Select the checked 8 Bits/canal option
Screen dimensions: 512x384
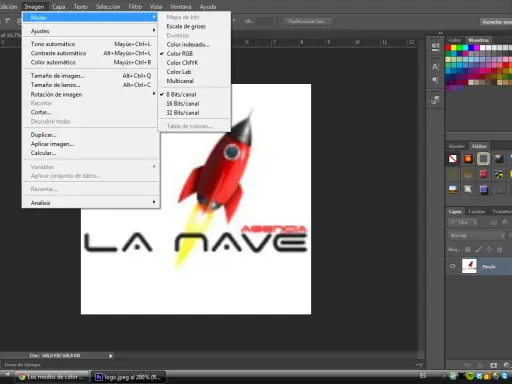point(181,95)
